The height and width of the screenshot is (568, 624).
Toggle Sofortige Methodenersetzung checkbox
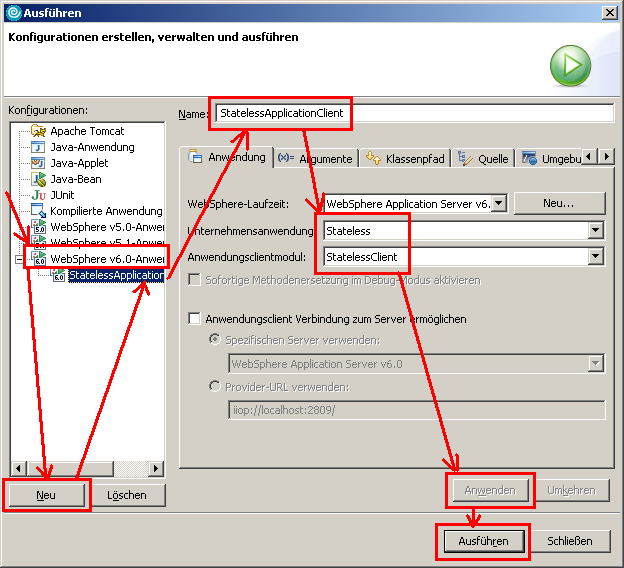pos(194,280)
